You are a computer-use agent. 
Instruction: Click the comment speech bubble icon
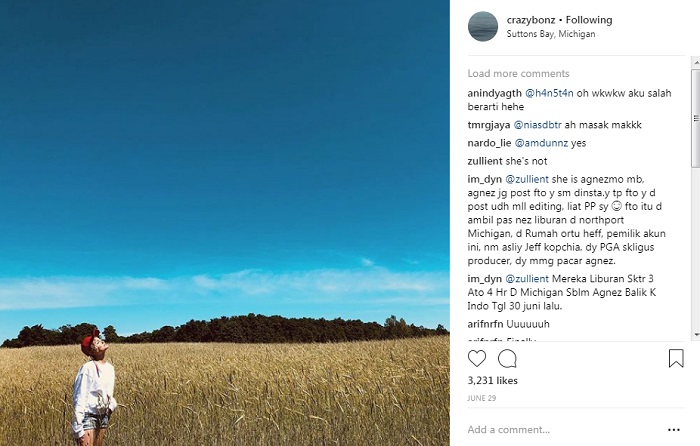click(x=507, y=358)
